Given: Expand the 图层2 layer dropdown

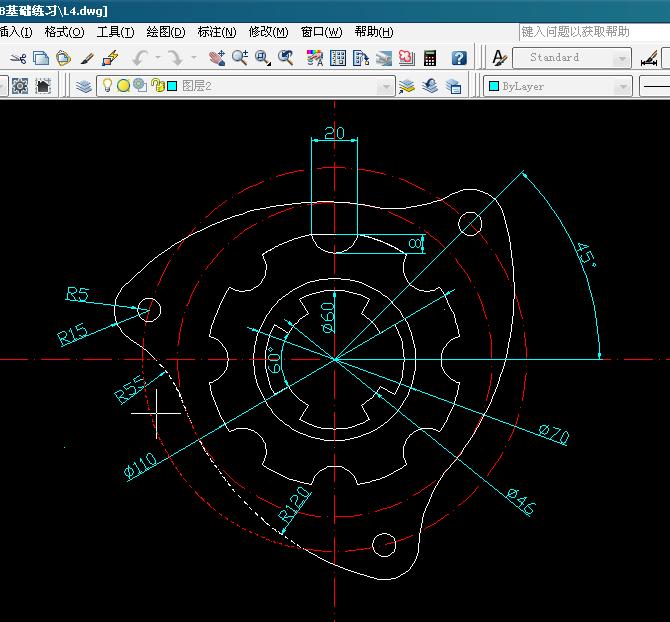Looking at the screenshot, I should tap(385, 87).
